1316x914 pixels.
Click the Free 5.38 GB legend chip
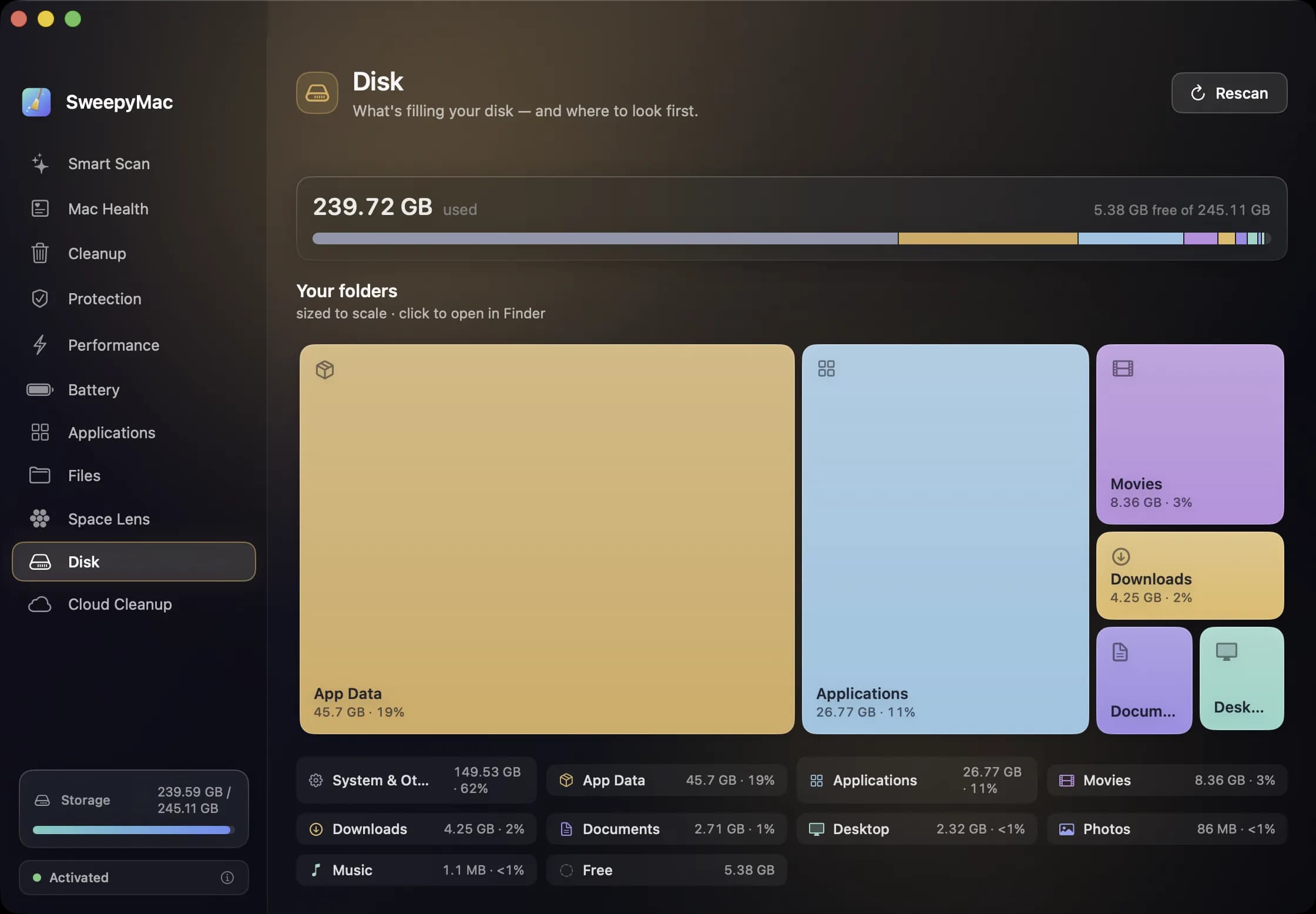click(666, 870)
